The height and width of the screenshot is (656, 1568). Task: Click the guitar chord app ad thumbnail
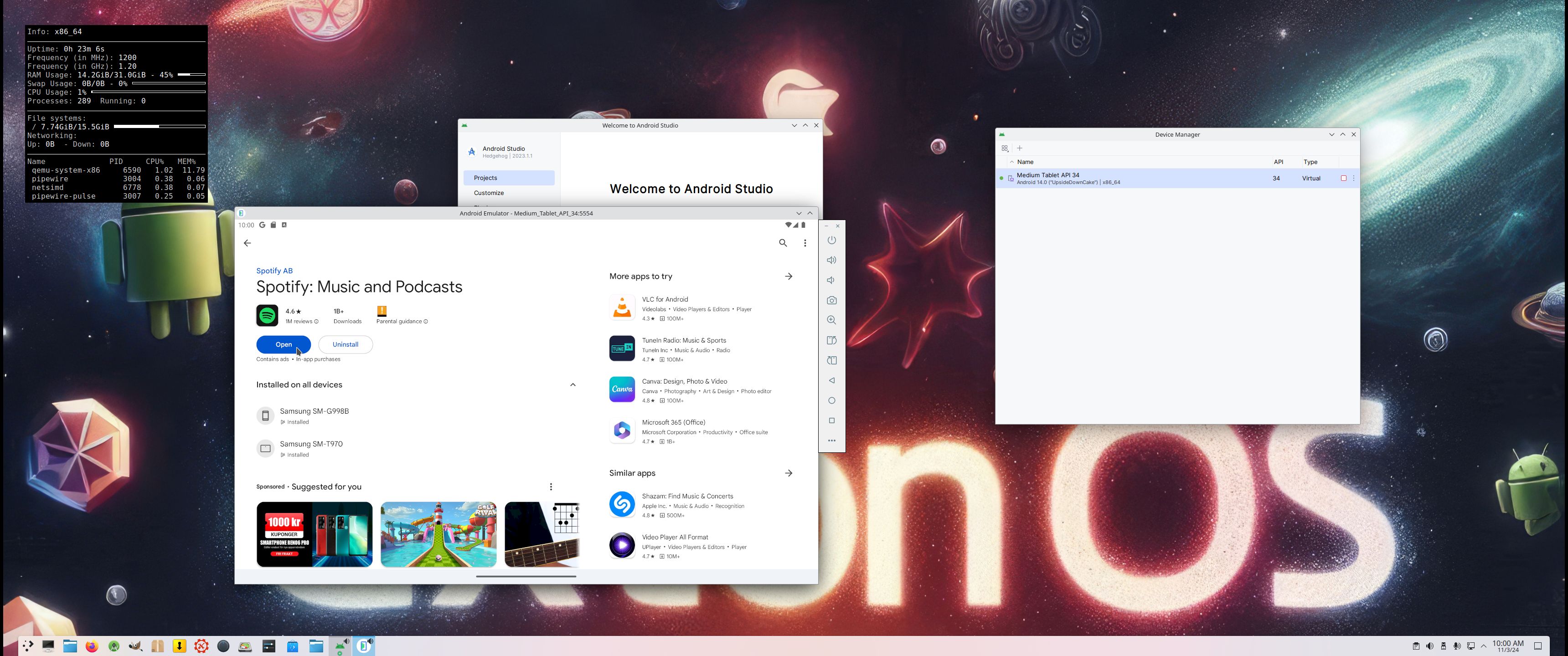pos(542,534)
